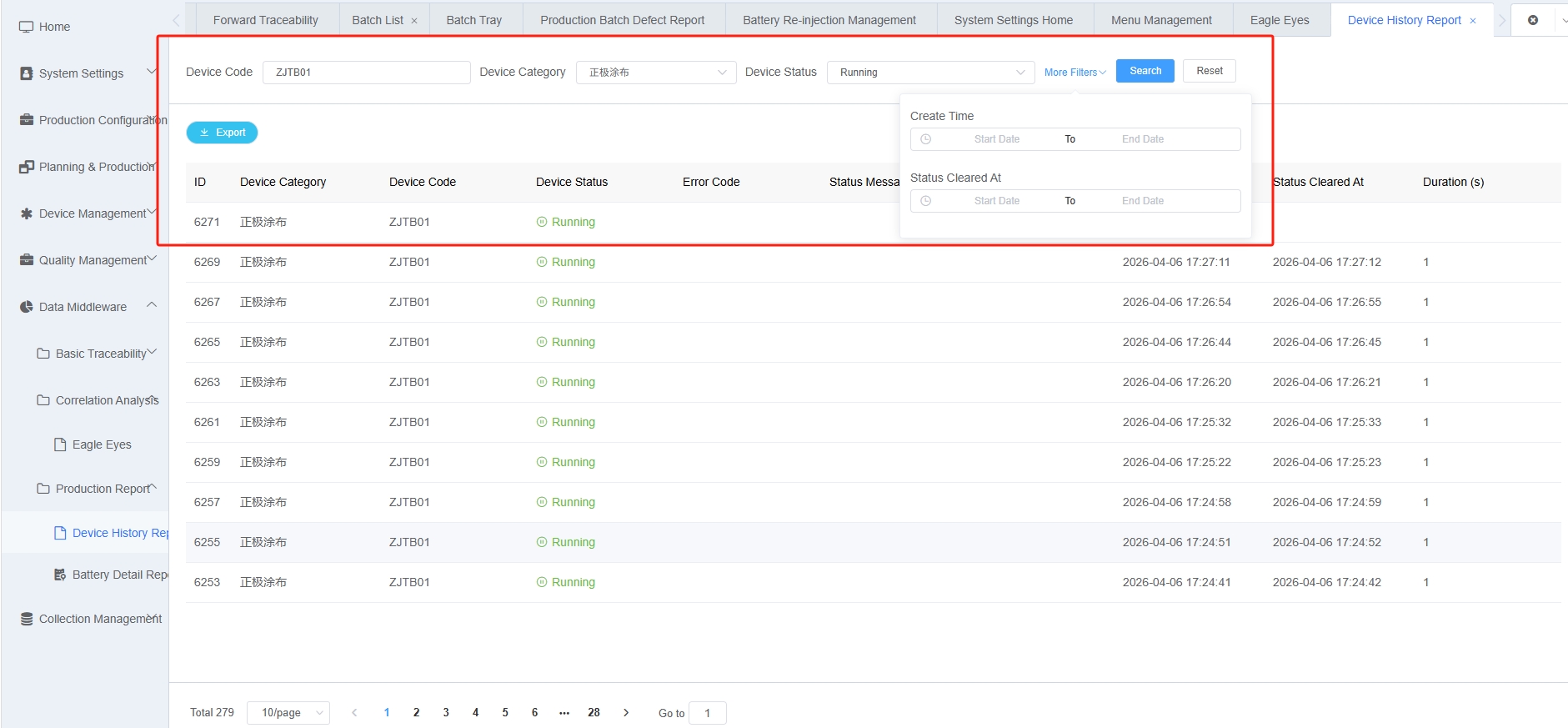Click the Total 279 count label

(212, 713)
